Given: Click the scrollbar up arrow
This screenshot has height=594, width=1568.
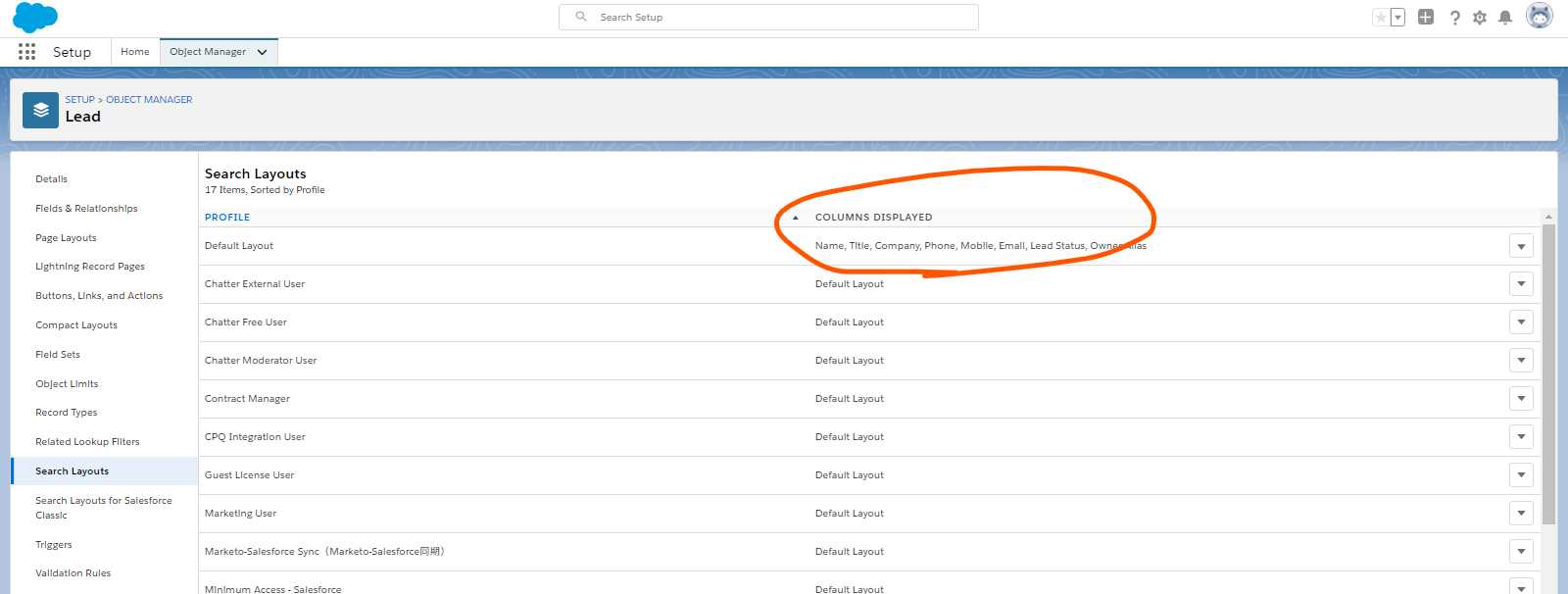Looking at the screenshot, I should (1548, 217).
